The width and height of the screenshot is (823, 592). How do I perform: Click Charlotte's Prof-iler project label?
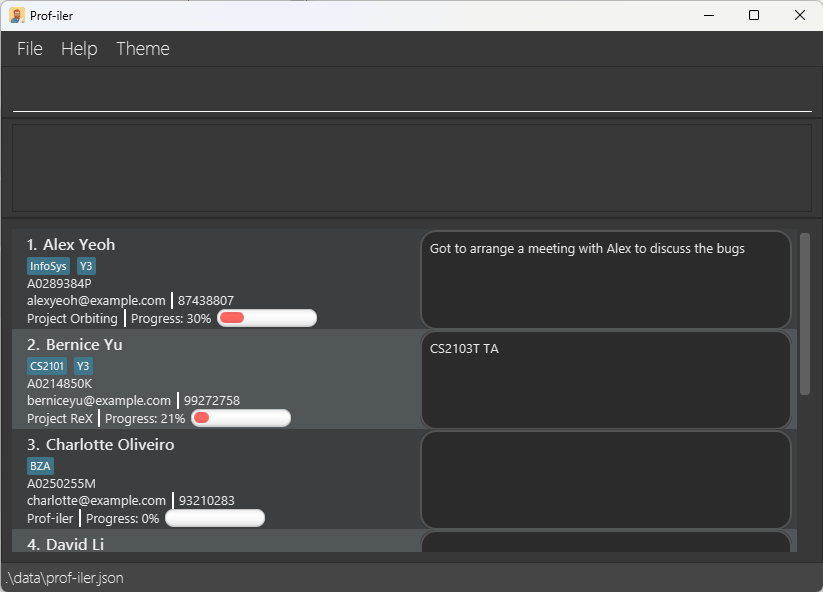coord(50,519)
